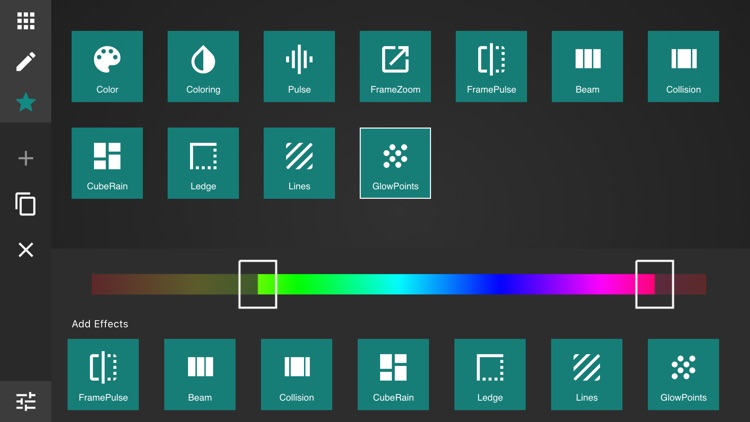Select Collision tile in top grid

(x=684, y=67)
